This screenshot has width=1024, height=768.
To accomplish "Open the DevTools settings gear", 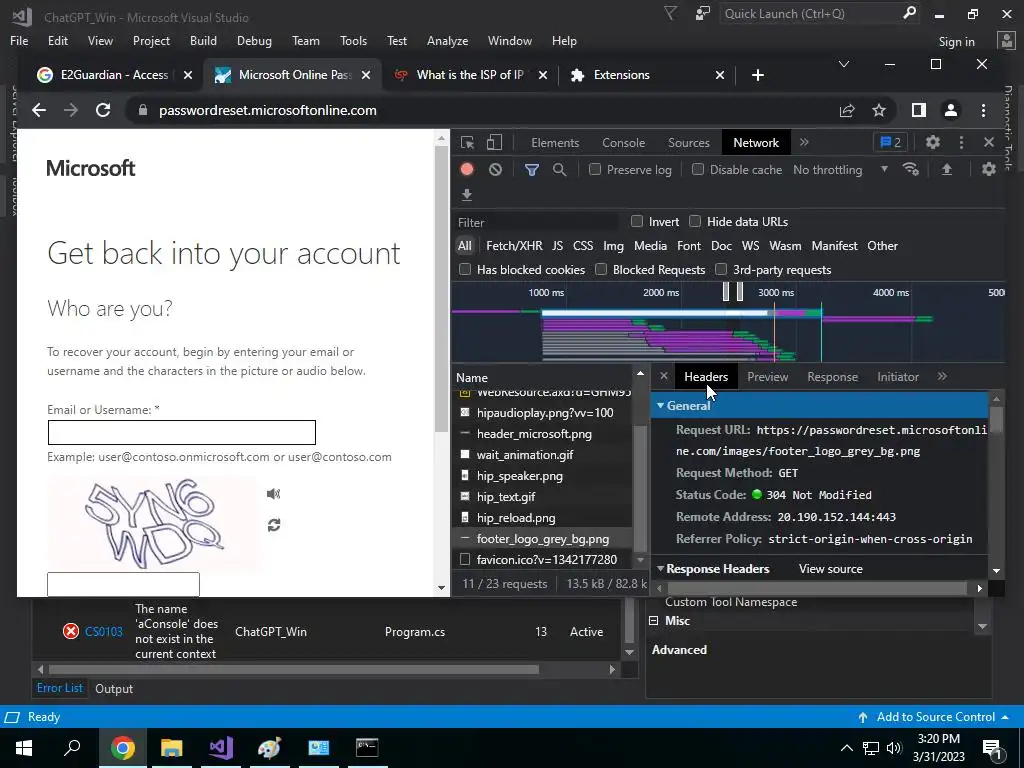I will pyautogui.click(x=933, y=142).
